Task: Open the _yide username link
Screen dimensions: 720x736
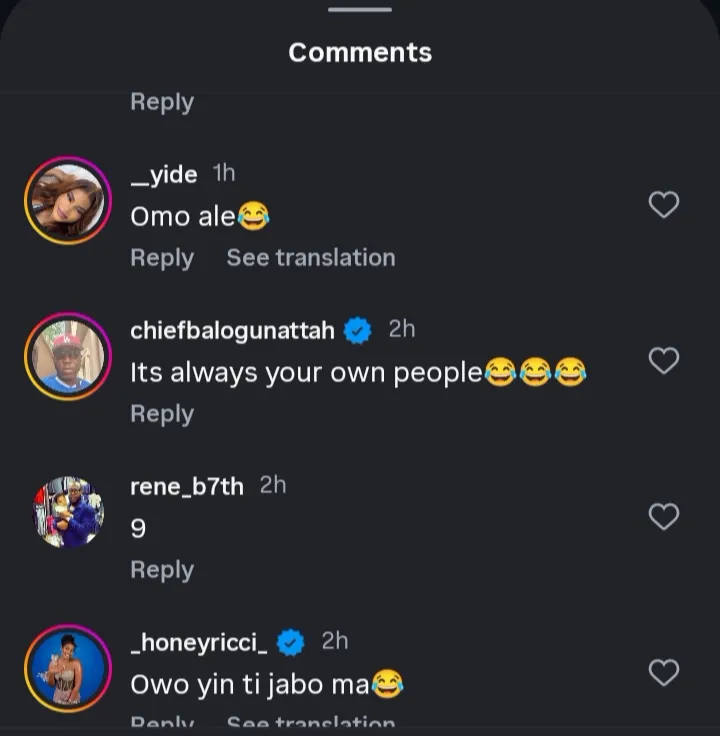Action: coord(164,175)
